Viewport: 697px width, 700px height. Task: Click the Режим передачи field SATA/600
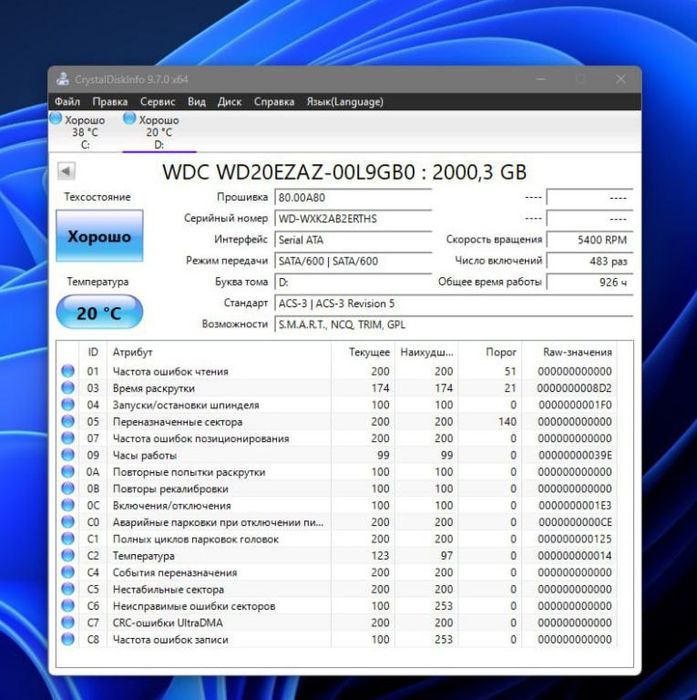tap(353, 261)
